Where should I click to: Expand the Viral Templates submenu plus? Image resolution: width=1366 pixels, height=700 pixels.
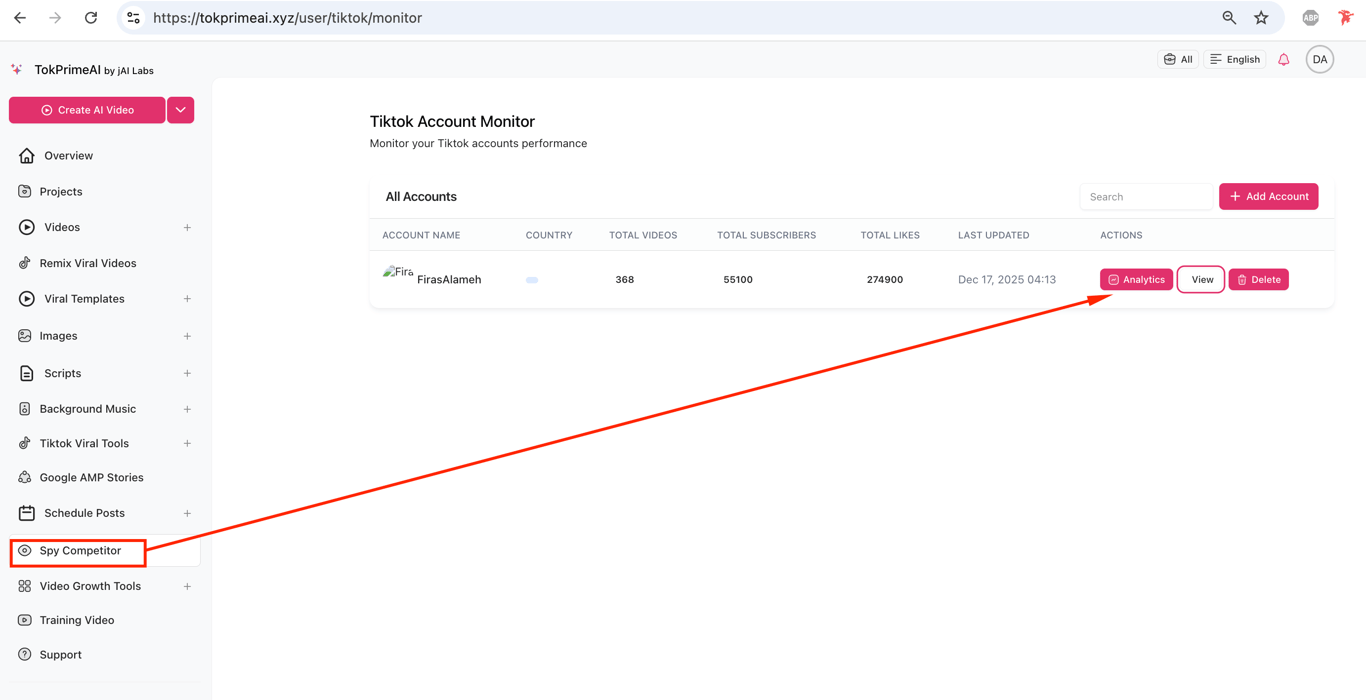[x=187, y=299]
